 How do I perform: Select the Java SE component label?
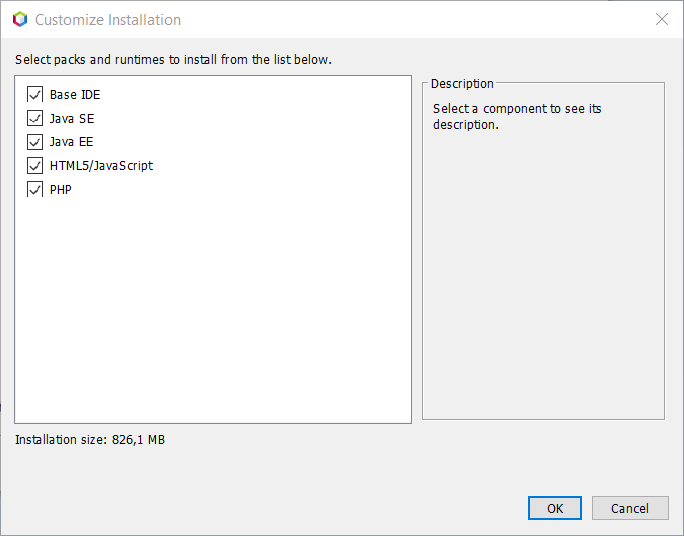click(x=72, y=119)
